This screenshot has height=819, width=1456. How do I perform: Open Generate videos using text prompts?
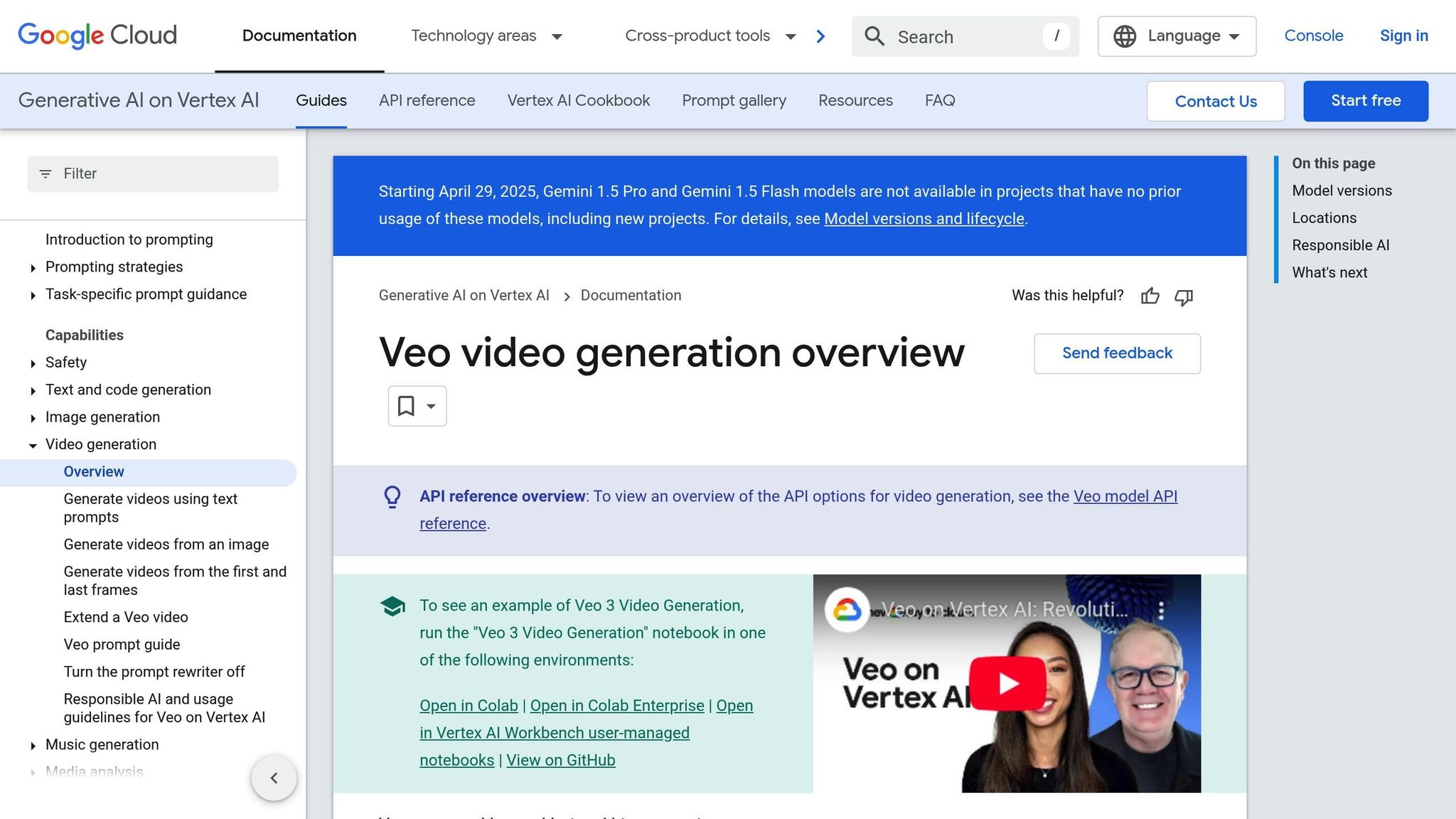[151, 508]
